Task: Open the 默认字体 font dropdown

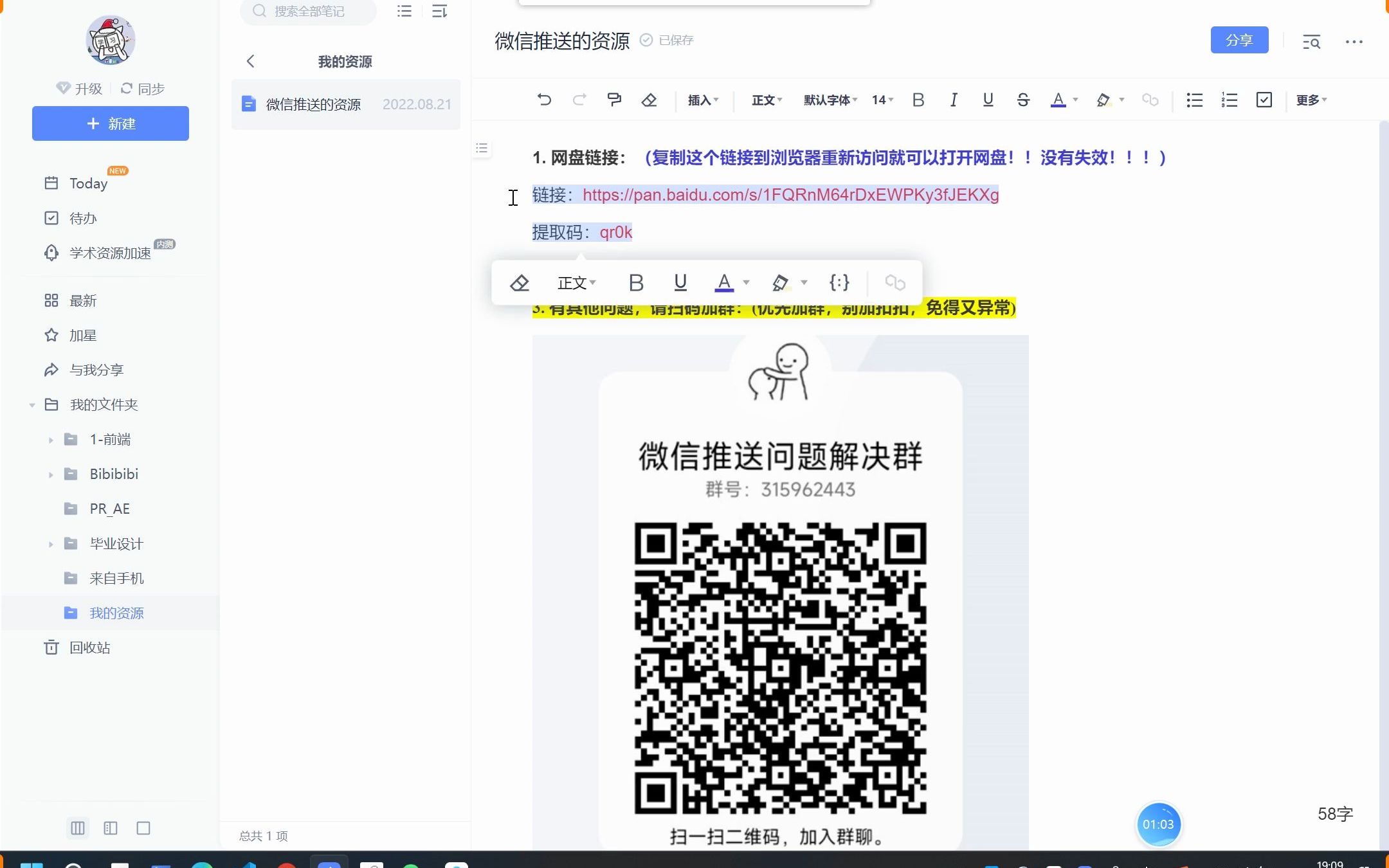Action: pos(830,100)
